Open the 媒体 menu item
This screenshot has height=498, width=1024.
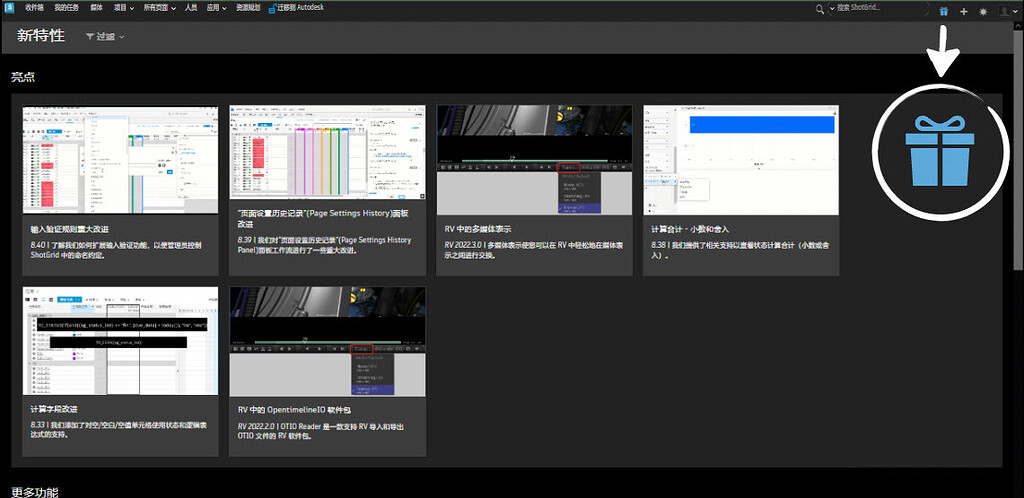96,8
